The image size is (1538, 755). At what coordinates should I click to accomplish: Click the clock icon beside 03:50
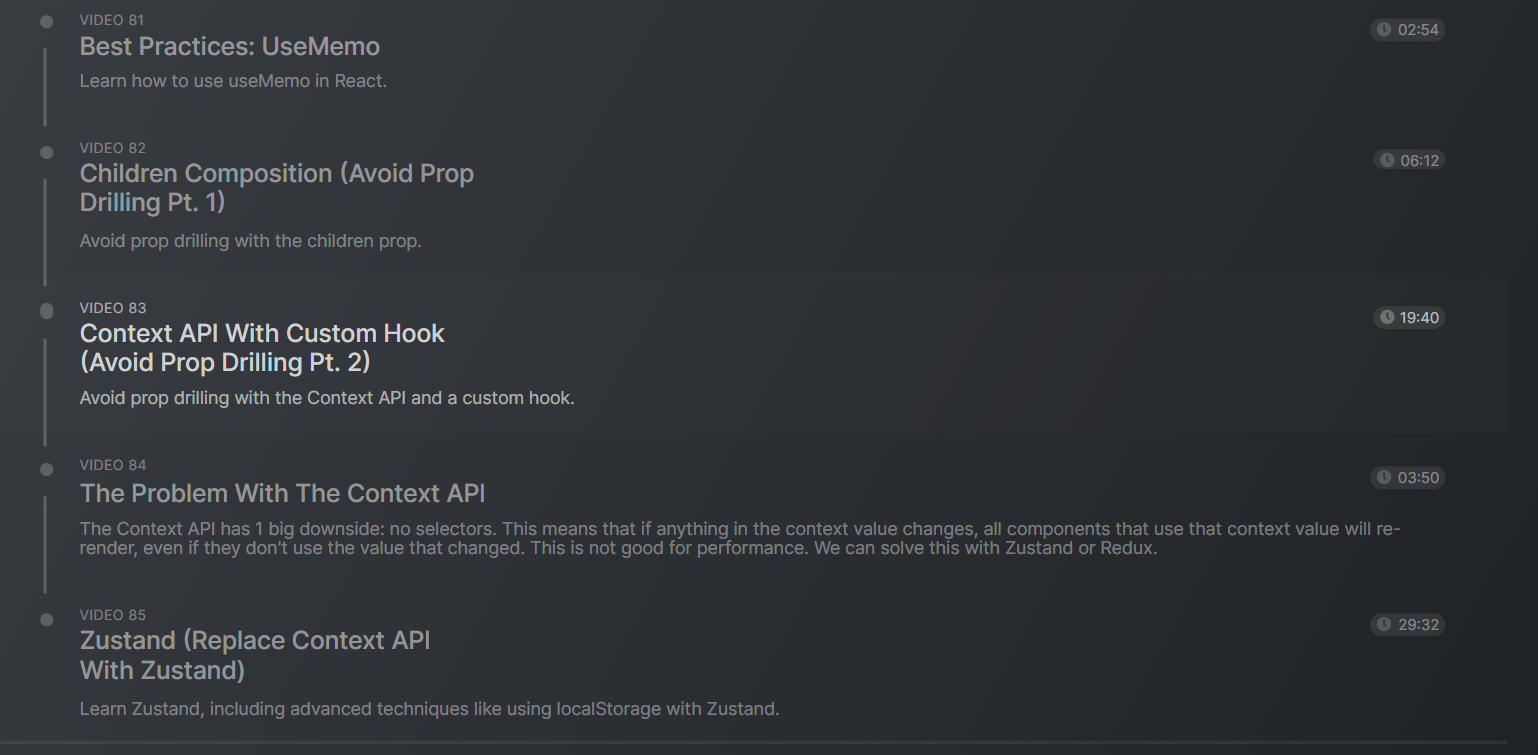click(x=1384, y=478)
